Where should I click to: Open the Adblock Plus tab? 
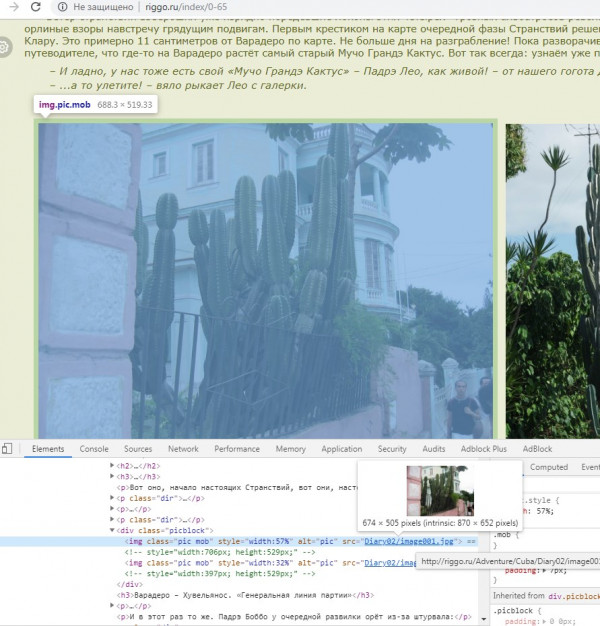pyautogui.click(x=483, y=449)
